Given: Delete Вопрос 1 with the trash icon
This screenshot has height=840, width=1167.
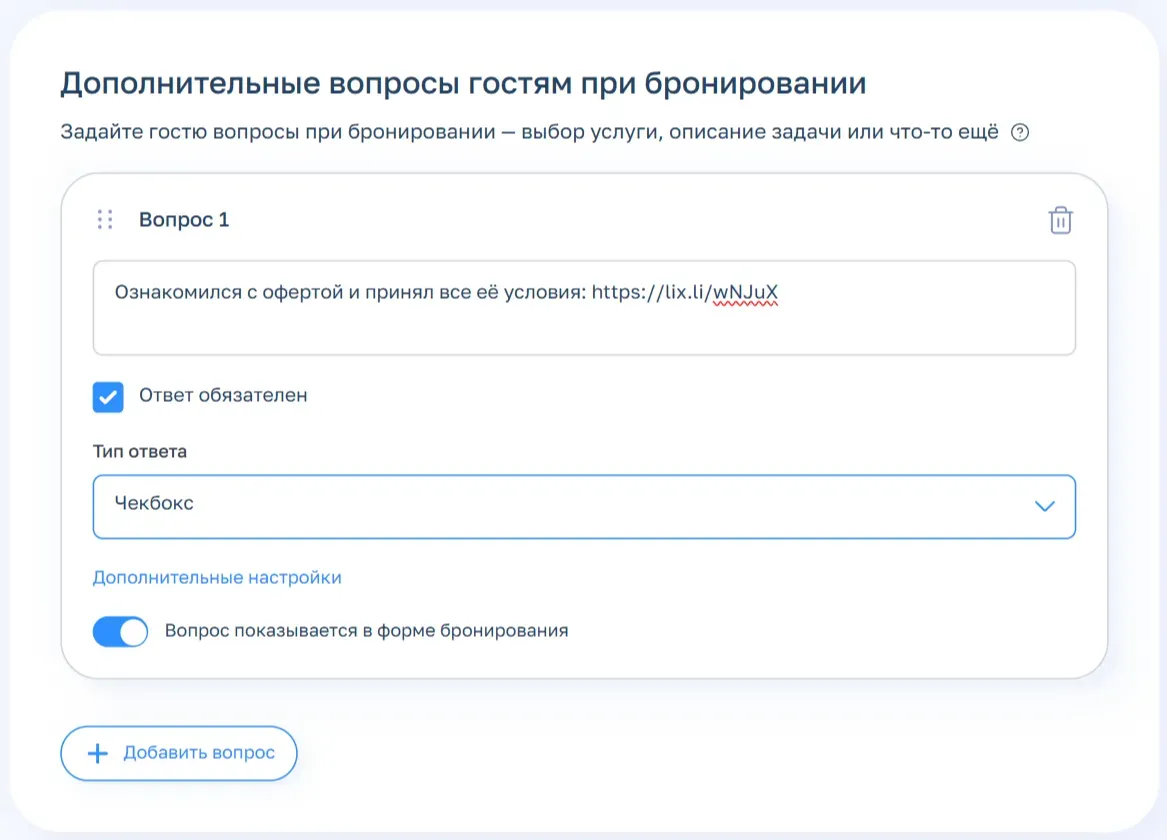Looking at the screenshot, I should point(1060,220).
